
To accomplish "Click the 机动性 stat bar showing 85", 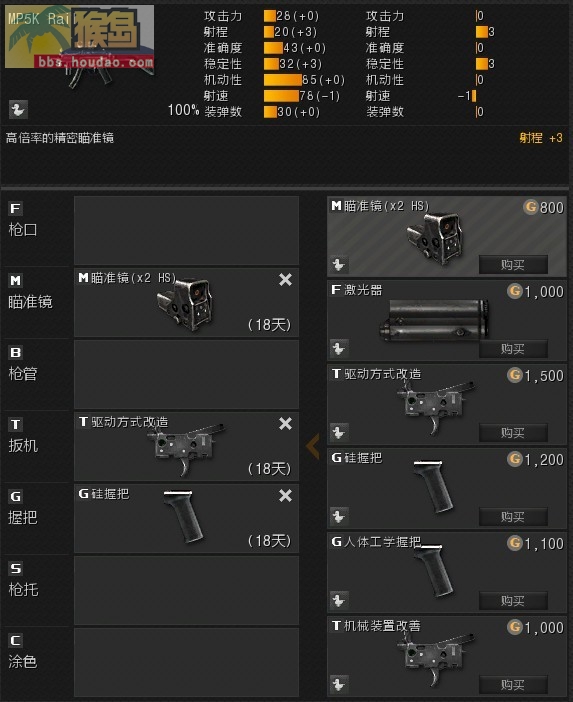I will pyautogui.click(x=282, y=80).
